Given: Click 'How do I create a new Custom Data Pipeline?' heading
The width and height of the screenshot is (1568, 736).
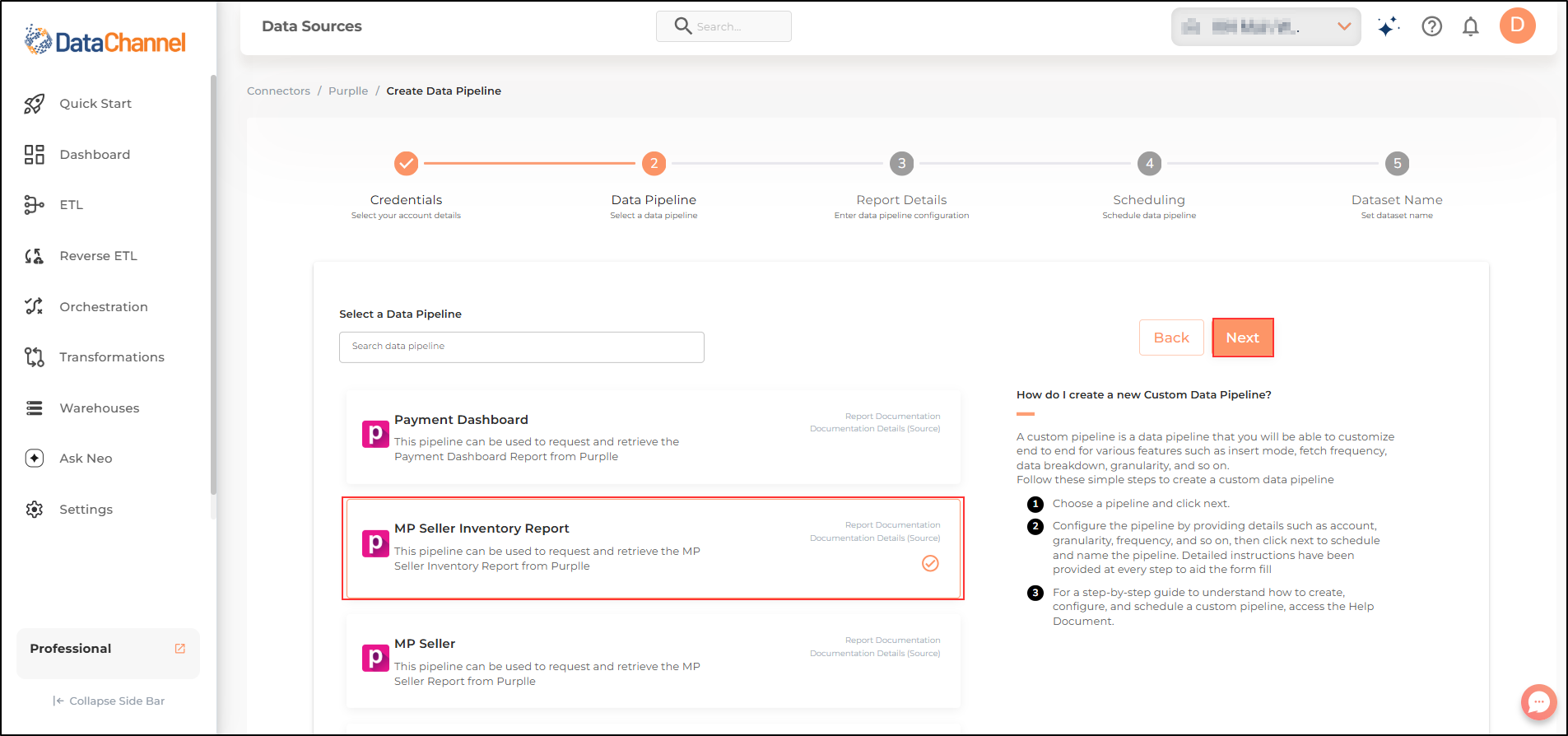Looking at the screenshot, I should pos(1144,395).
